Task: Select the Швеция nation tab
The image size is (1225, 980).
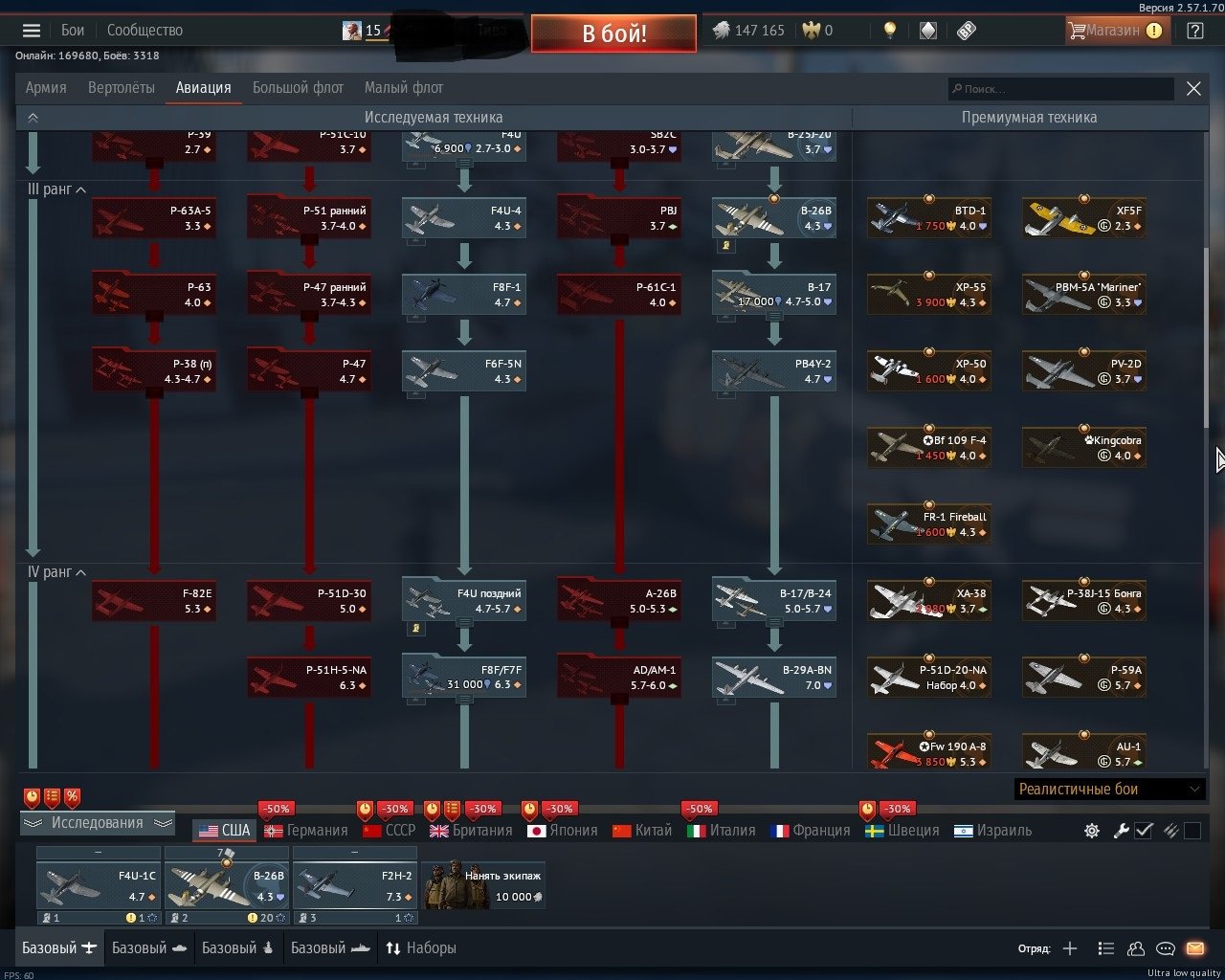Action: click(902, 831)
